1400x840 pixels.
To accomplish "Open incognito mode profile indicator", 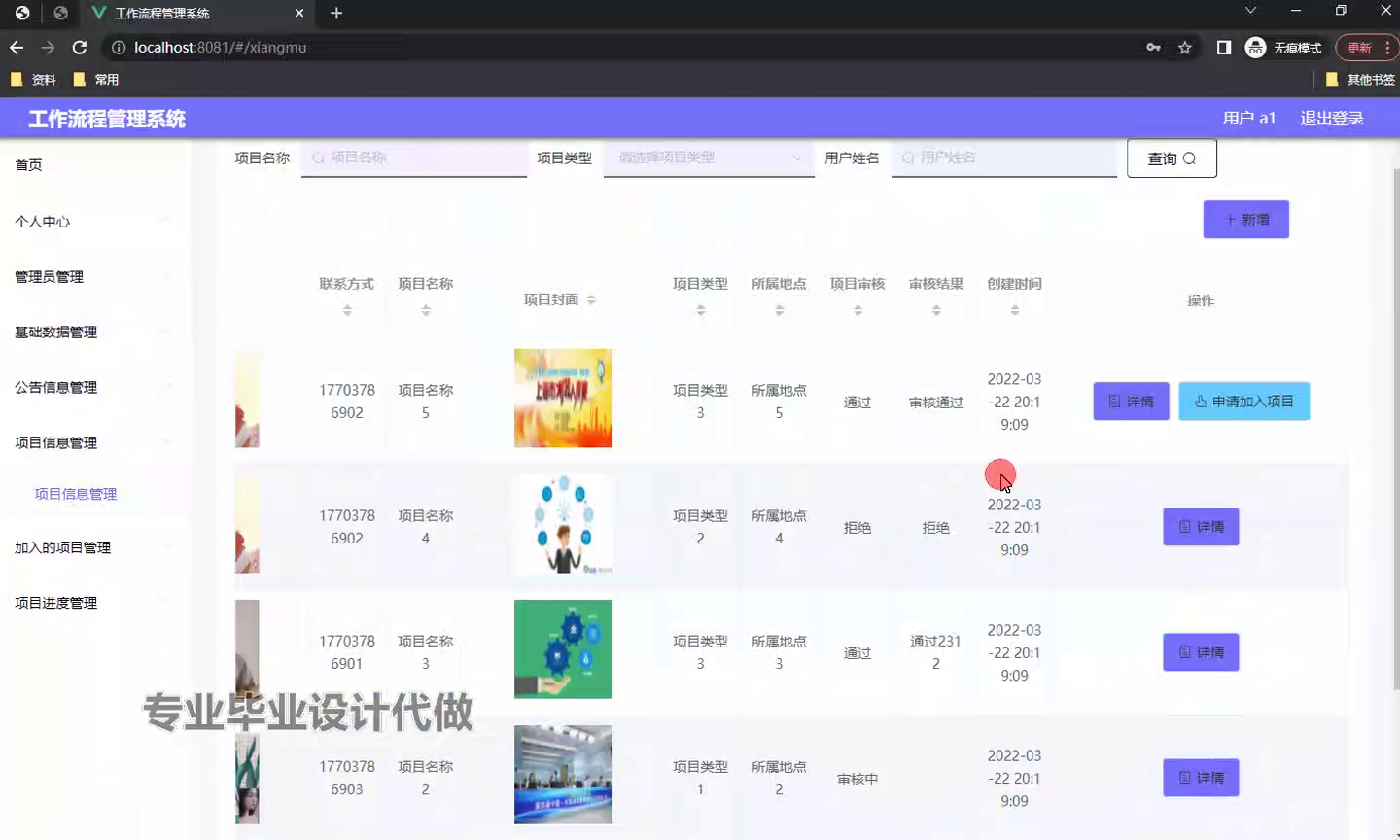I will [x=1284, y=48].
